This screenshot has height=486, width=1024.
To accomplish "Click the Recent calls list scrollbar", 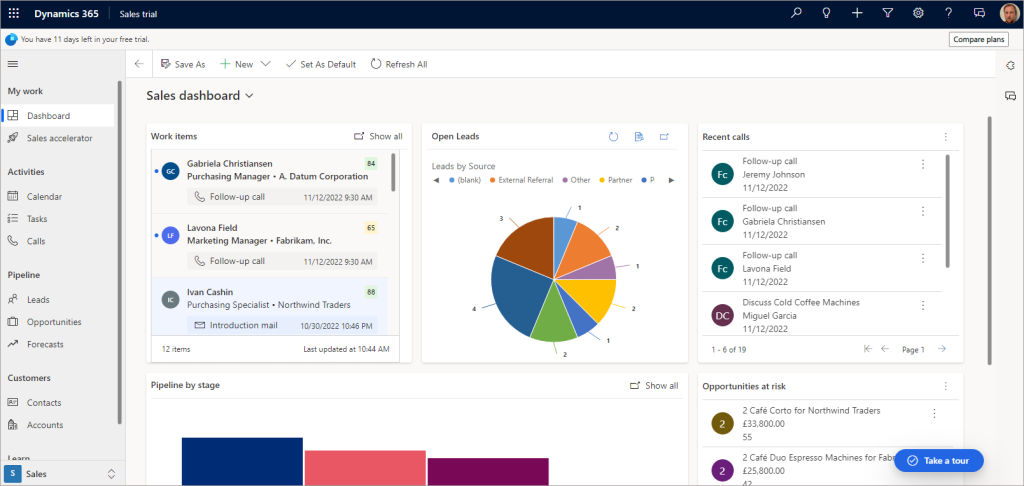I will click(948, 210).
